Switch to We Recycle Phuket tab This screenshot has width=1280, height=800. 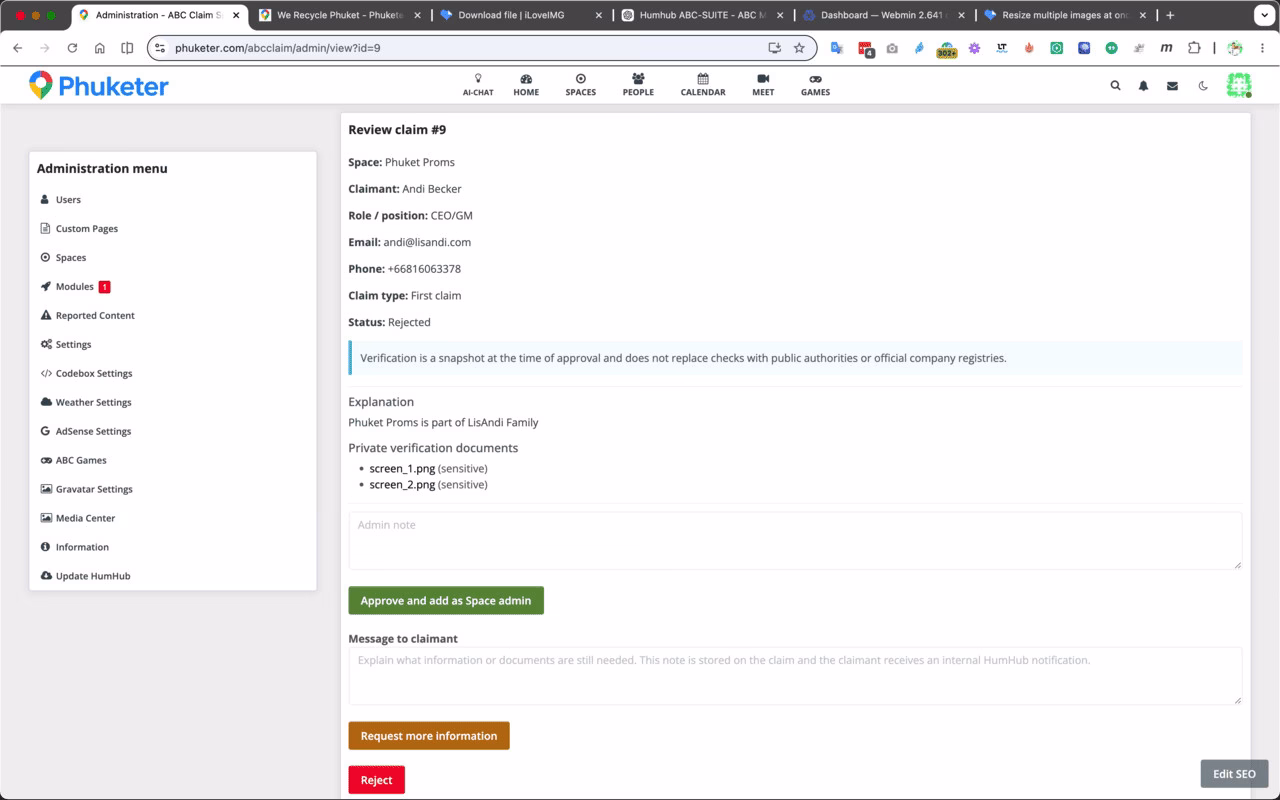339,15
